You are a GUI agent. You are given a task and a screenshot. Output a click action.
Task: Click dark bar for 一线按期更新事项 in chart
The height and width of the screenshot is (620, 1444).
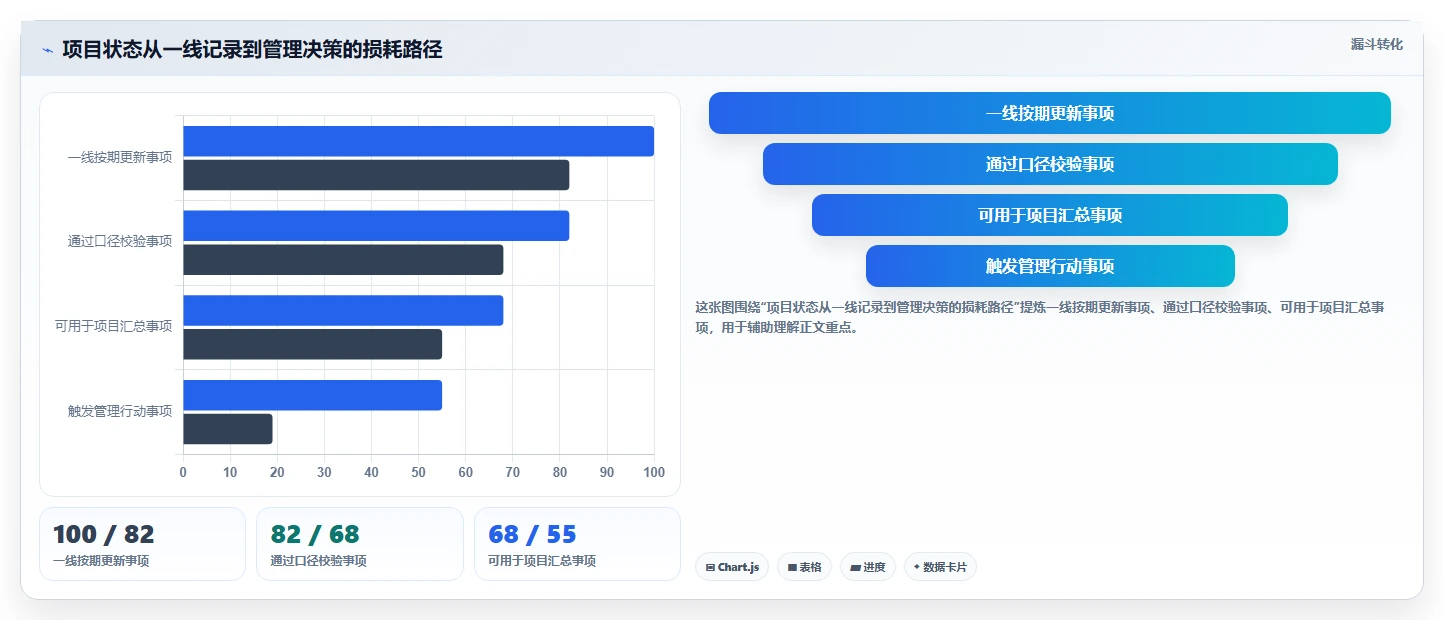point(376,175)
